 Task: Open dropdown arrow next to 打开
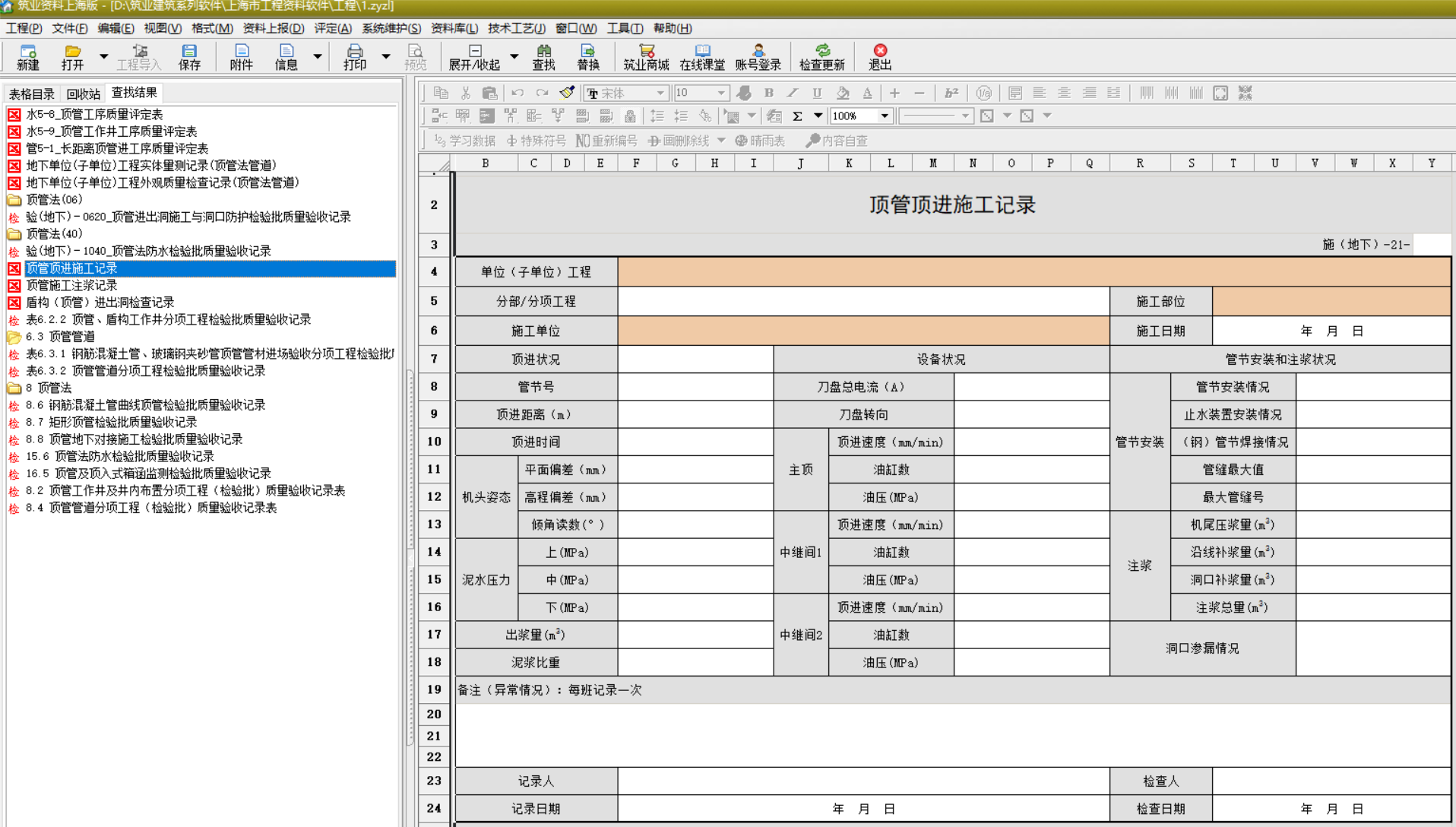[x=104, y=57]
